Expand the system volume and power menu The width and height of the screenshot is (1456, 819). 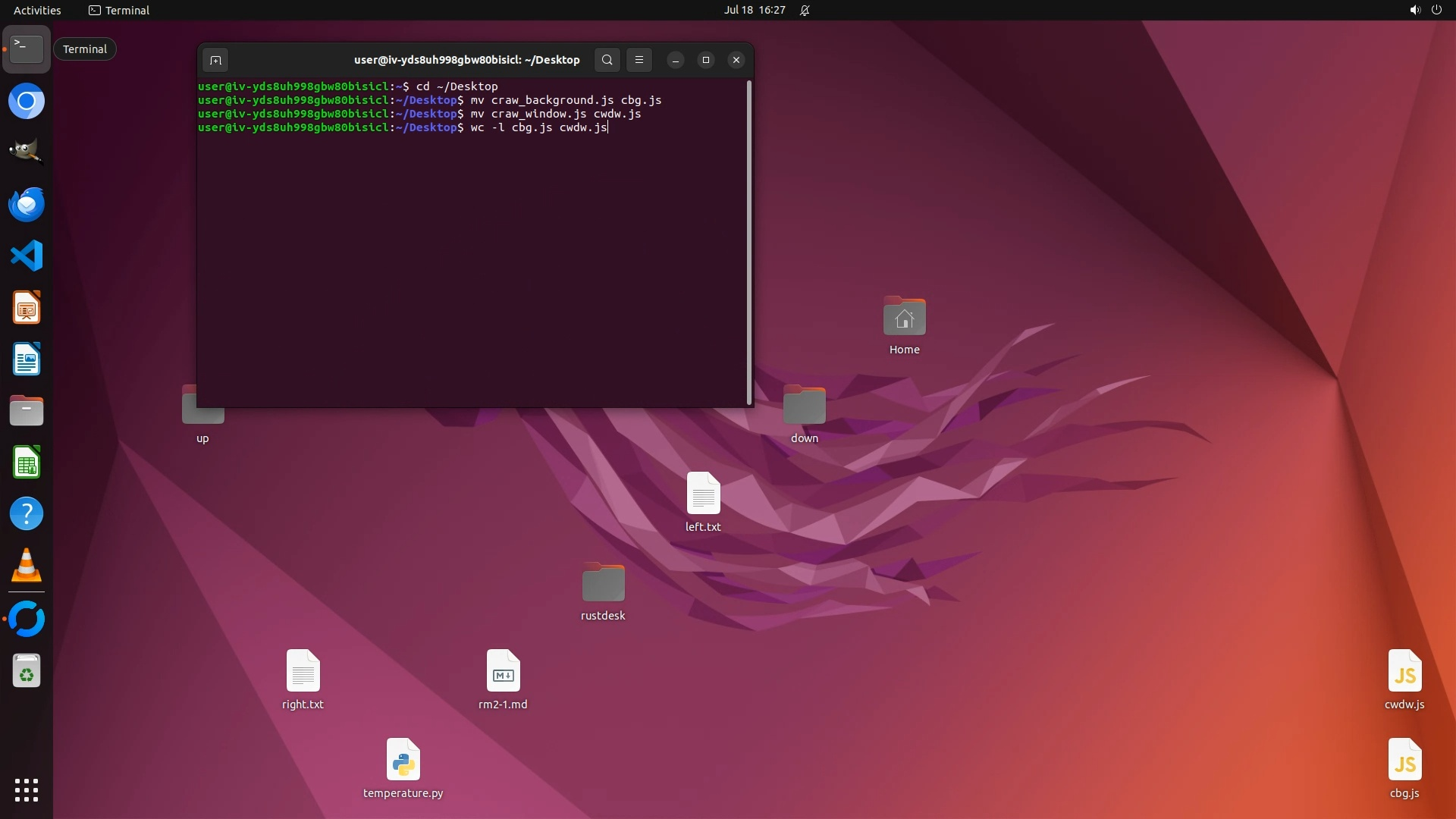(x=1425, y=10)
